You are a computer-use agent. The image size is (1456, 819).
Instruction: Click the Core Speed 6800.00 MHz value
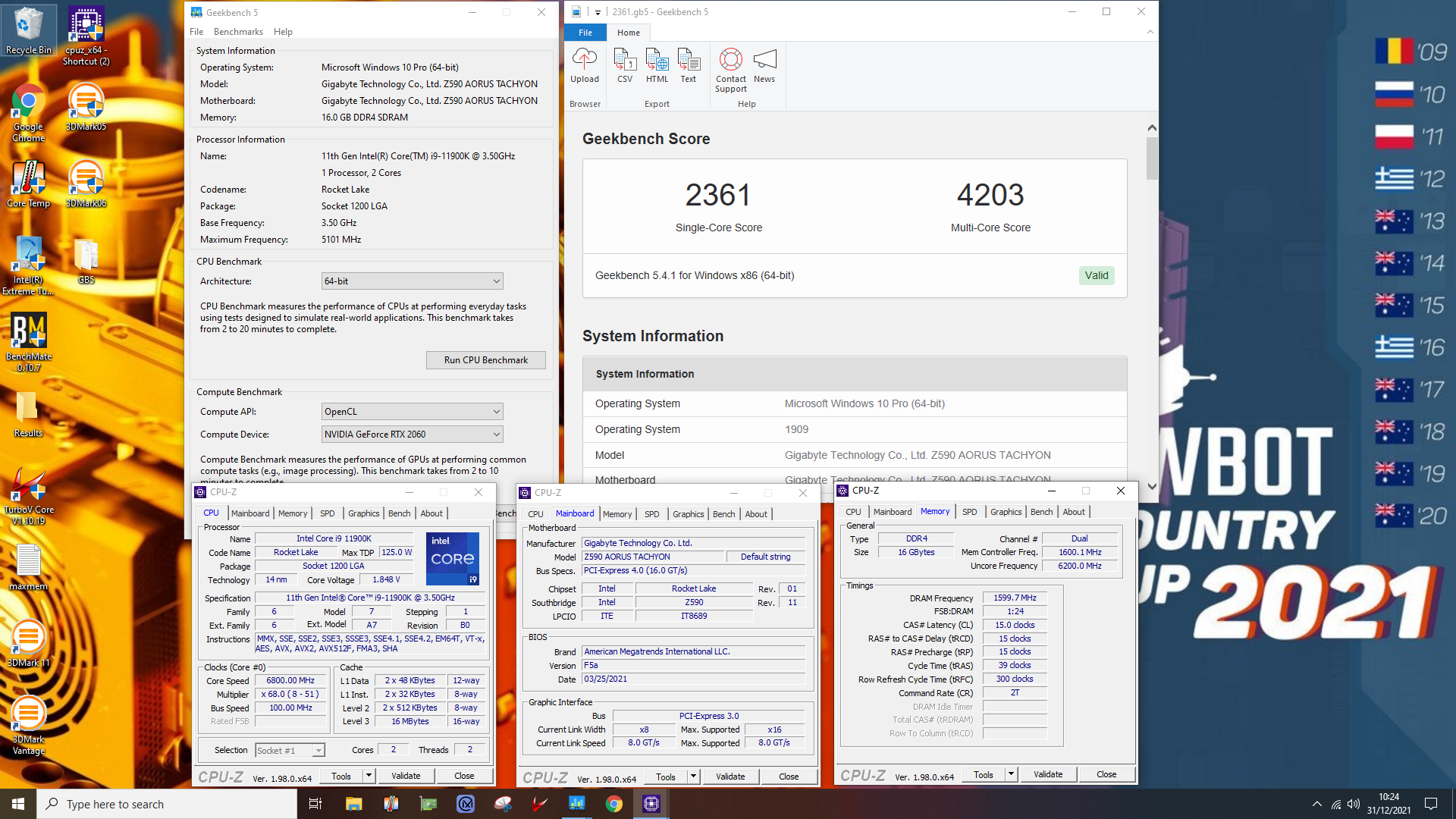[290, 681]
